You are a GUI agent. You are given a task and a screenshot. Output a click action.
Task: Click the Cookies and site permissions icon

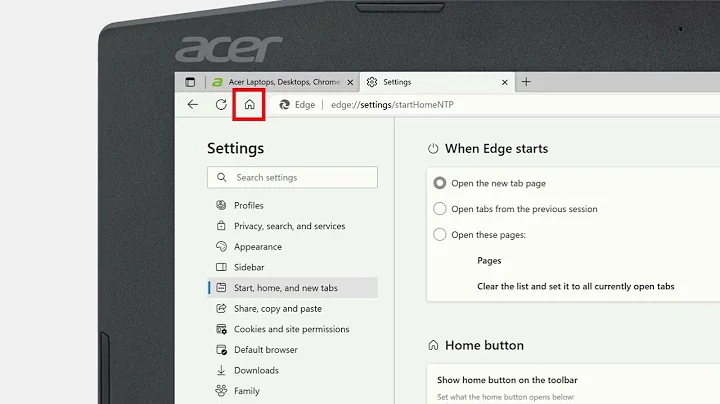coord(221,329)
